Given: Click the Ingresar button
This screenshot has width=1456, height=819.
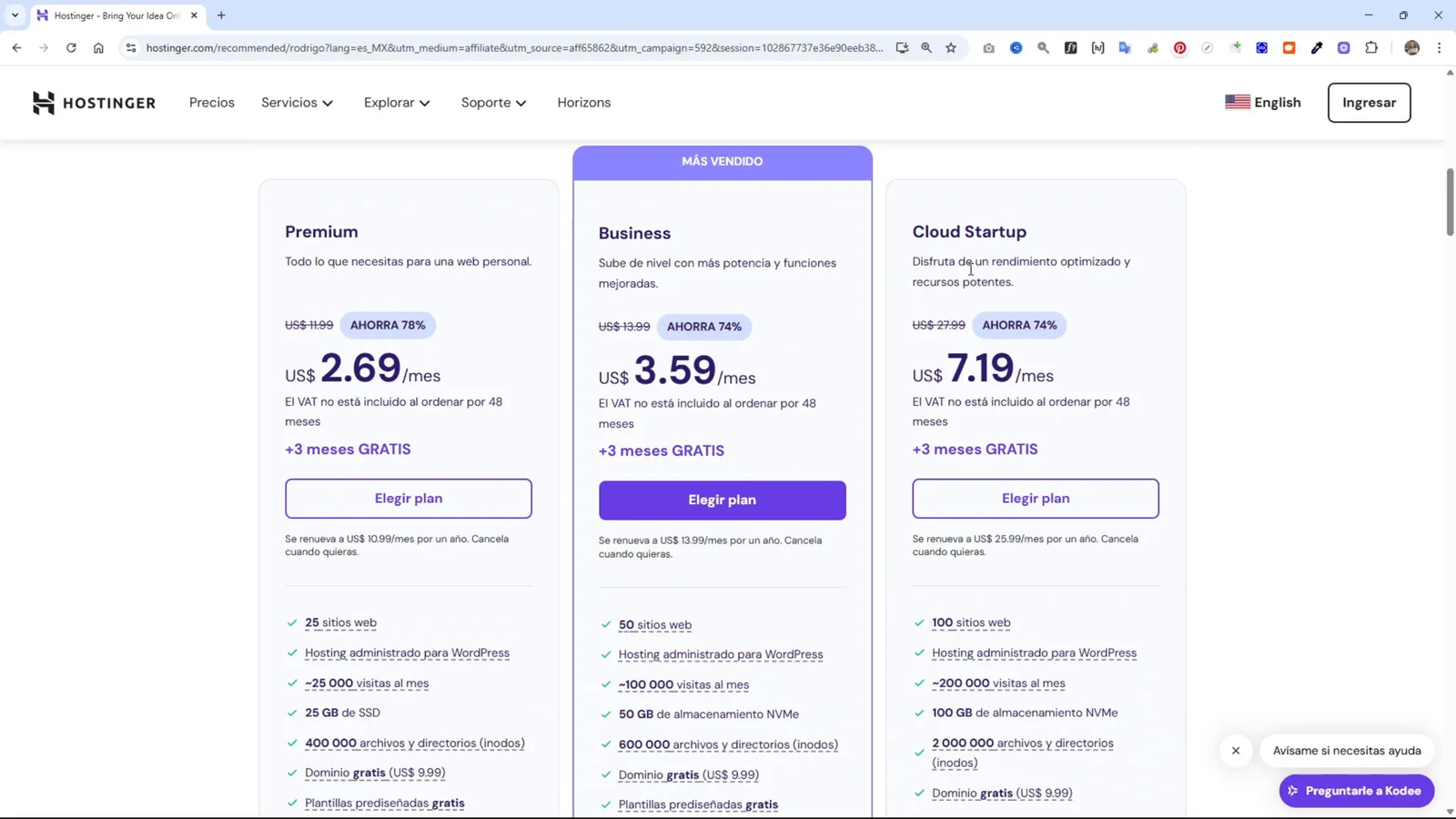Looking at the screenshot, I should click(1369, 102).
